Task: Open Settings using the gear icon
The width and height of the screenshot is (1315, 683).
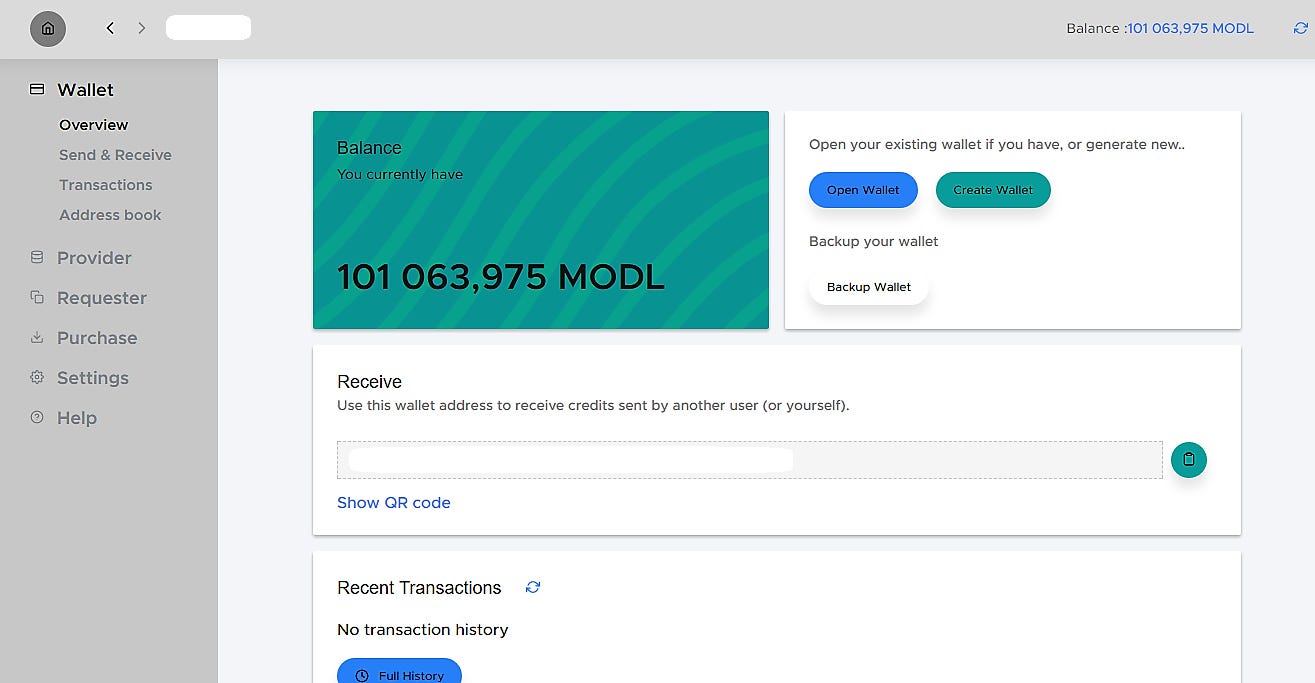Action: pos(35,377)
